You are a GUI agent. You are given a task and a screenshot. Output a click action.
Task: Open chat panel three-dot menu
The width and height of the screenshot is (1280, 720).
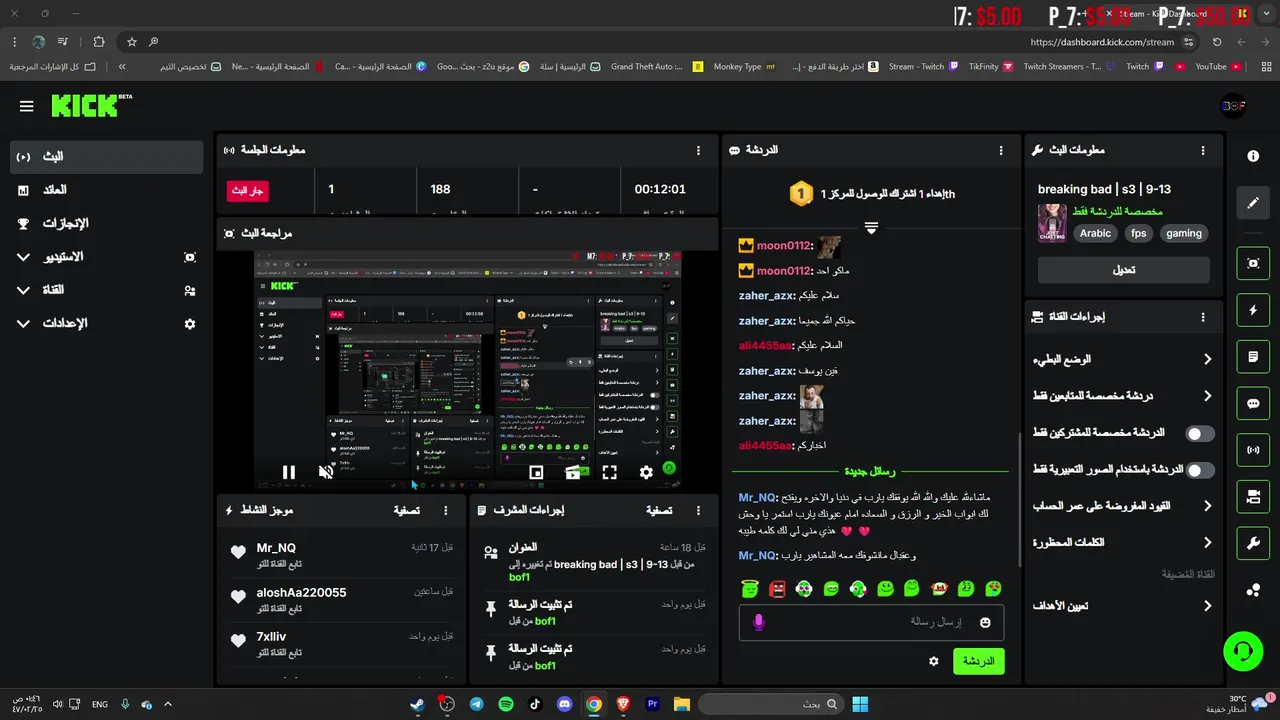pyautogui.click(x=1001, y=150)
